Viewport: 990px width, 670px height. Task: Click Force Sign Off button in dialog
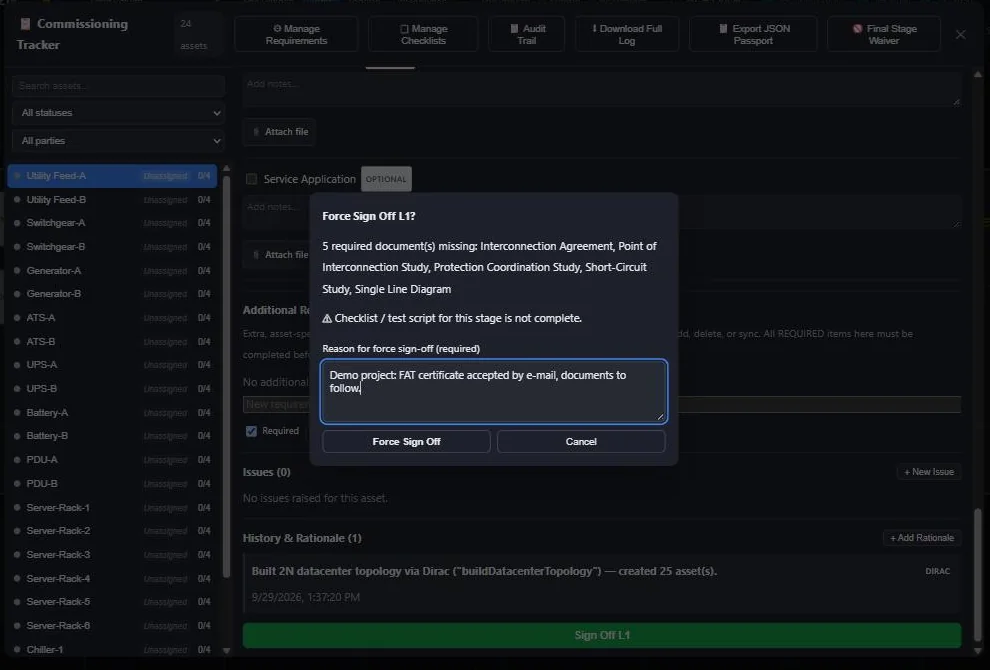click(406, 441)
